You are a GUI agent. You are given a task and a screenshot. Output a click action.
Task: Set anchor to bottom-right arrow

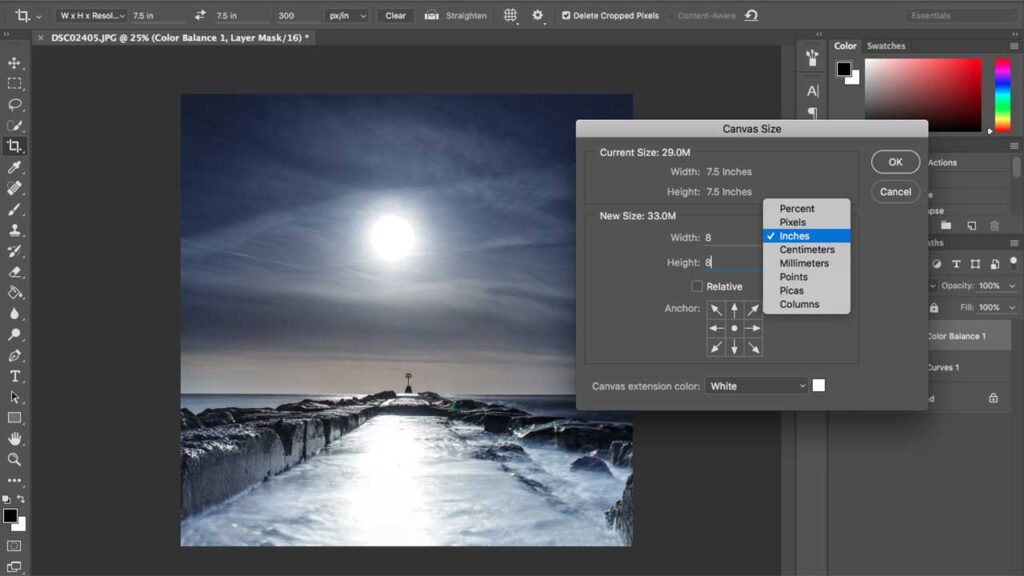pyautogui.click(x=754, y=347)
